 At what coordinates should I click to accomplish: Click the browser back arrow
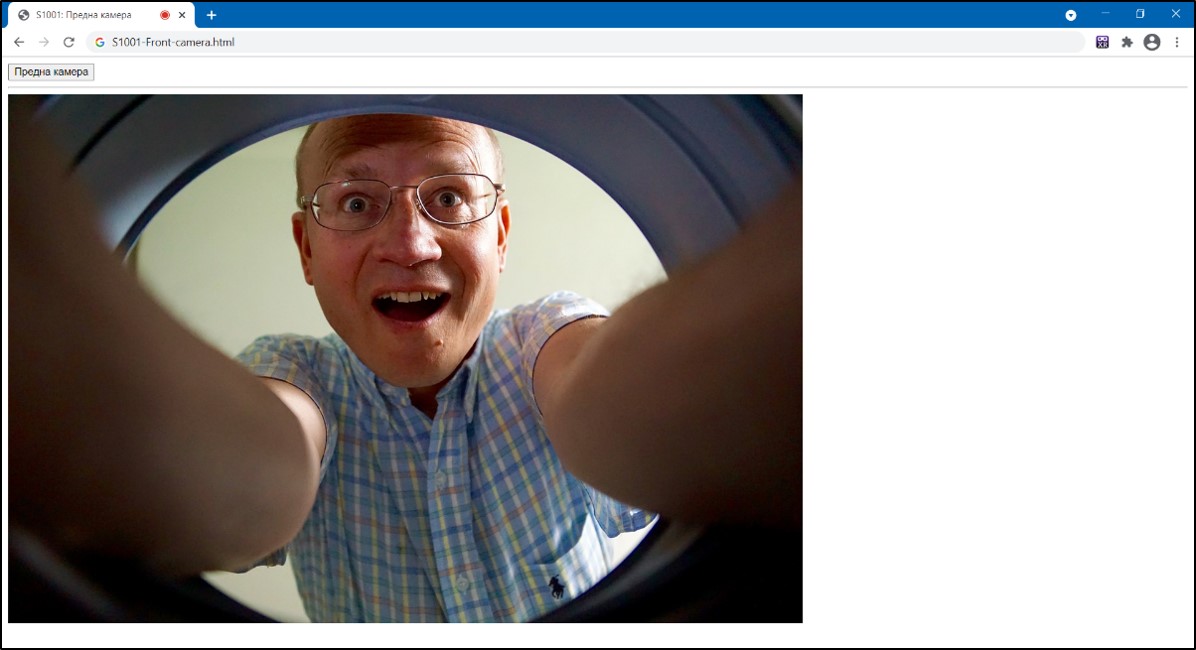[19, 42]
